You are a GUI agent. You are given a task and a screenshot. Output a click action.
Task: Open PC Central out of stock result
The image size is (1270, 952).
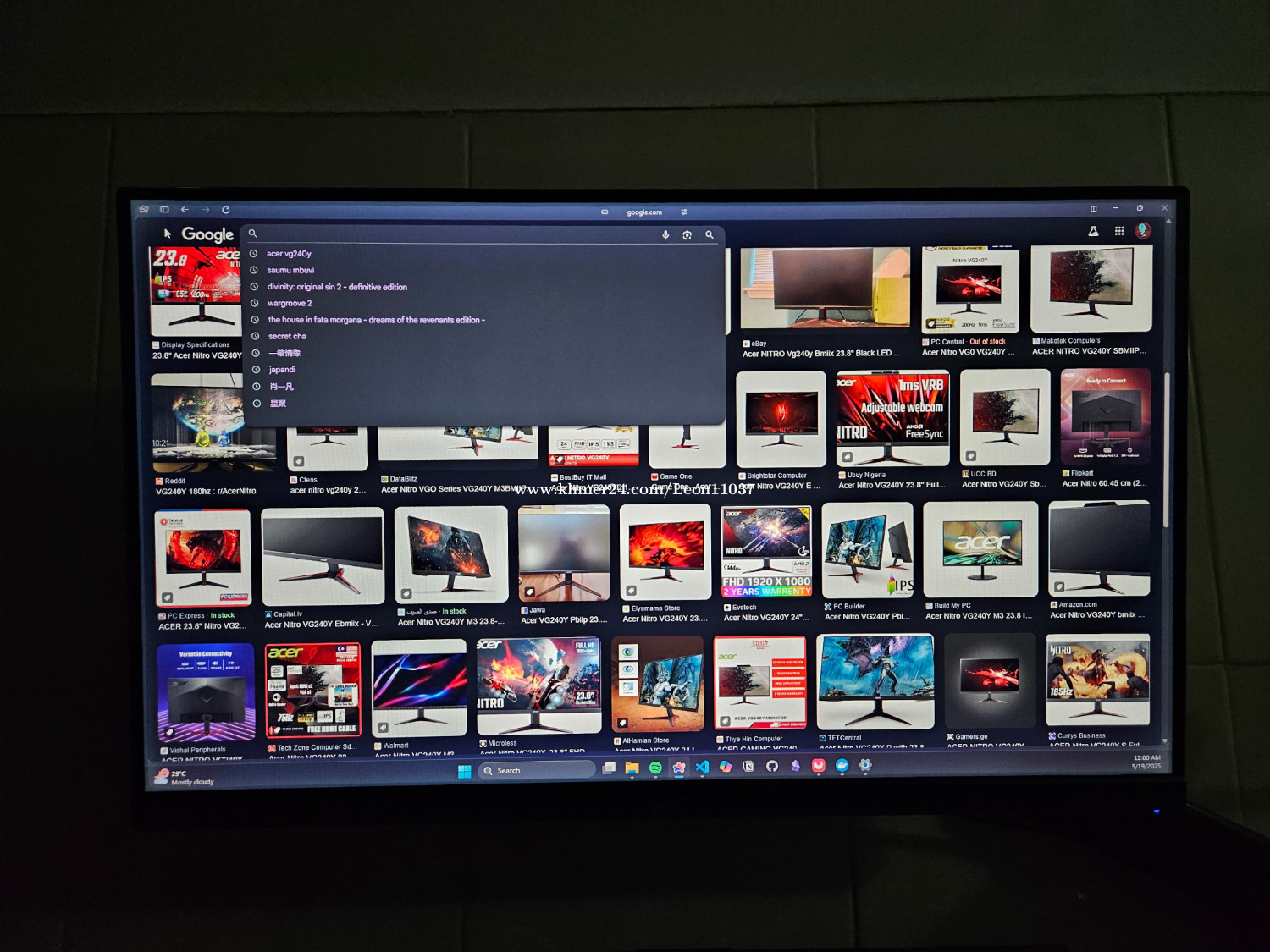pyautogui.click(x=969, y=289)
